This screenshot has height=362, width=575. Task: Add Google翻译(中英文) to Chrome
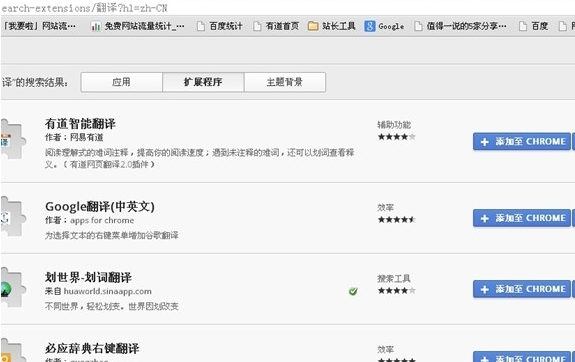click(x=521, y=218)
